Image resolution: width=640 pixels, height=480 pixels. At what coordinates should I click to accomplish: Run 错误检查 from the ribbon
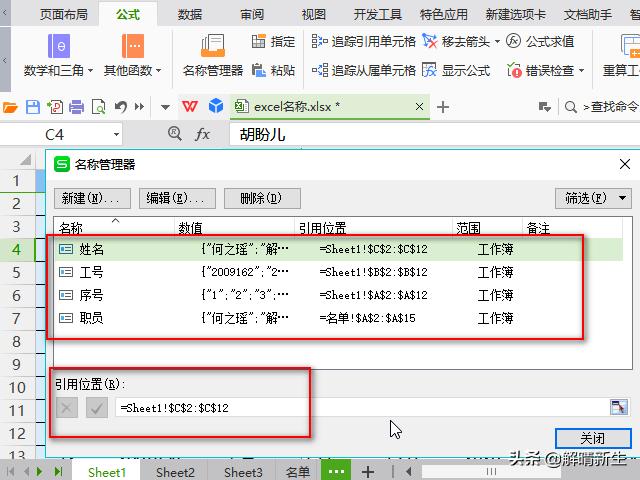(x=540, y=70)
